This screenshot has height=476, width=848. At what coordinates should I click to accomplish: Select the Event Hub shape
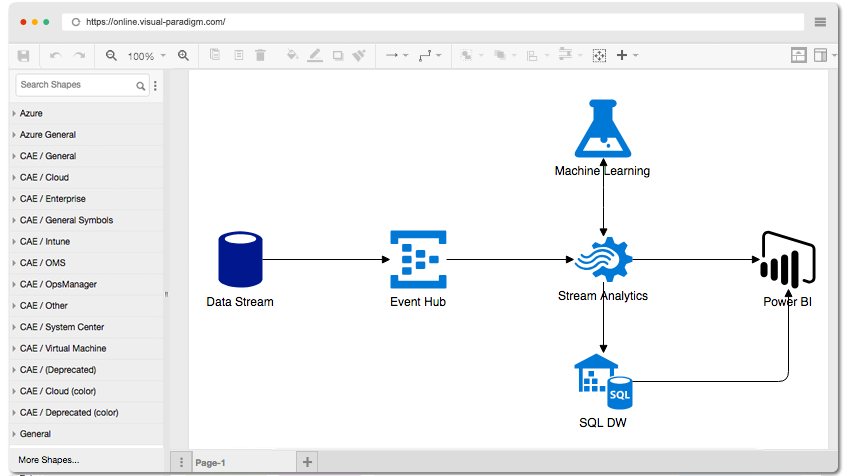418,259
